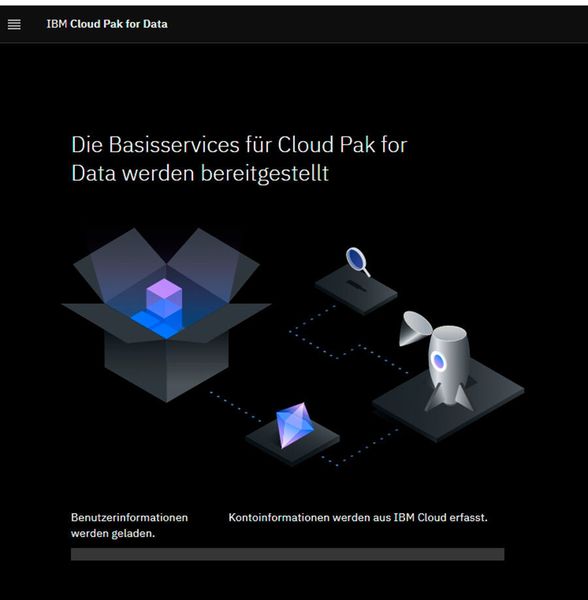Viewport: 588px width, 600px height.
Task: Click the blue crystal gem illustration
Action: 295,425
